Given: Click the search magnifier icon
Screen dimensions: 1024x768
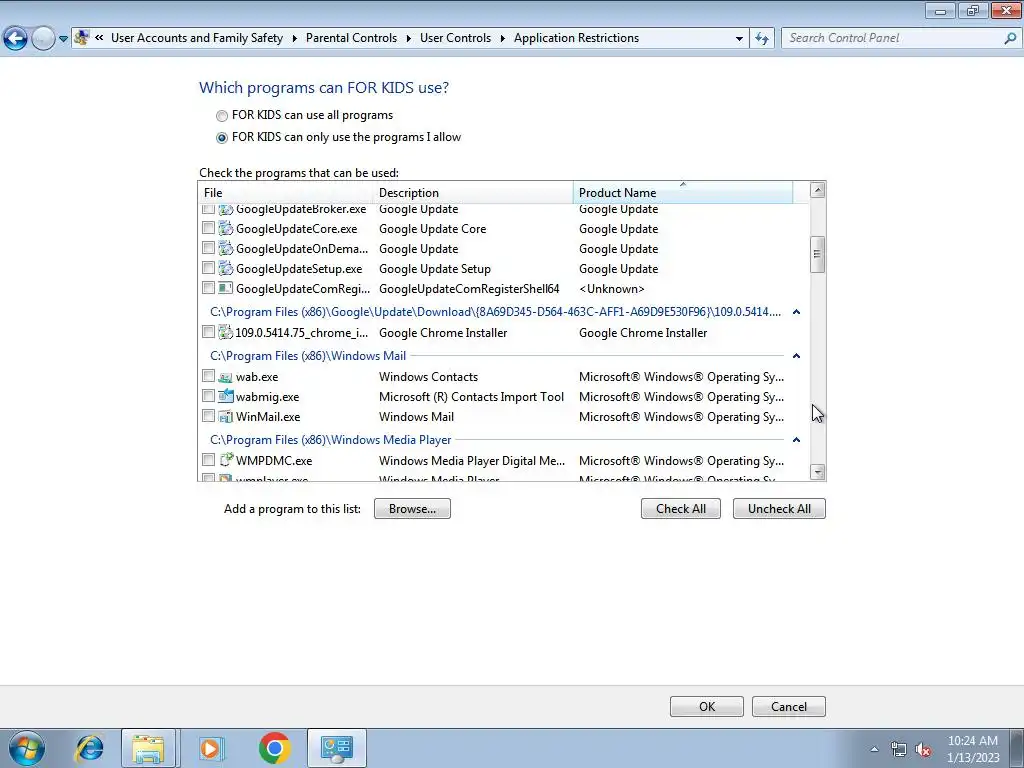Looking at the screenshot, I should tap(1010, 38).
